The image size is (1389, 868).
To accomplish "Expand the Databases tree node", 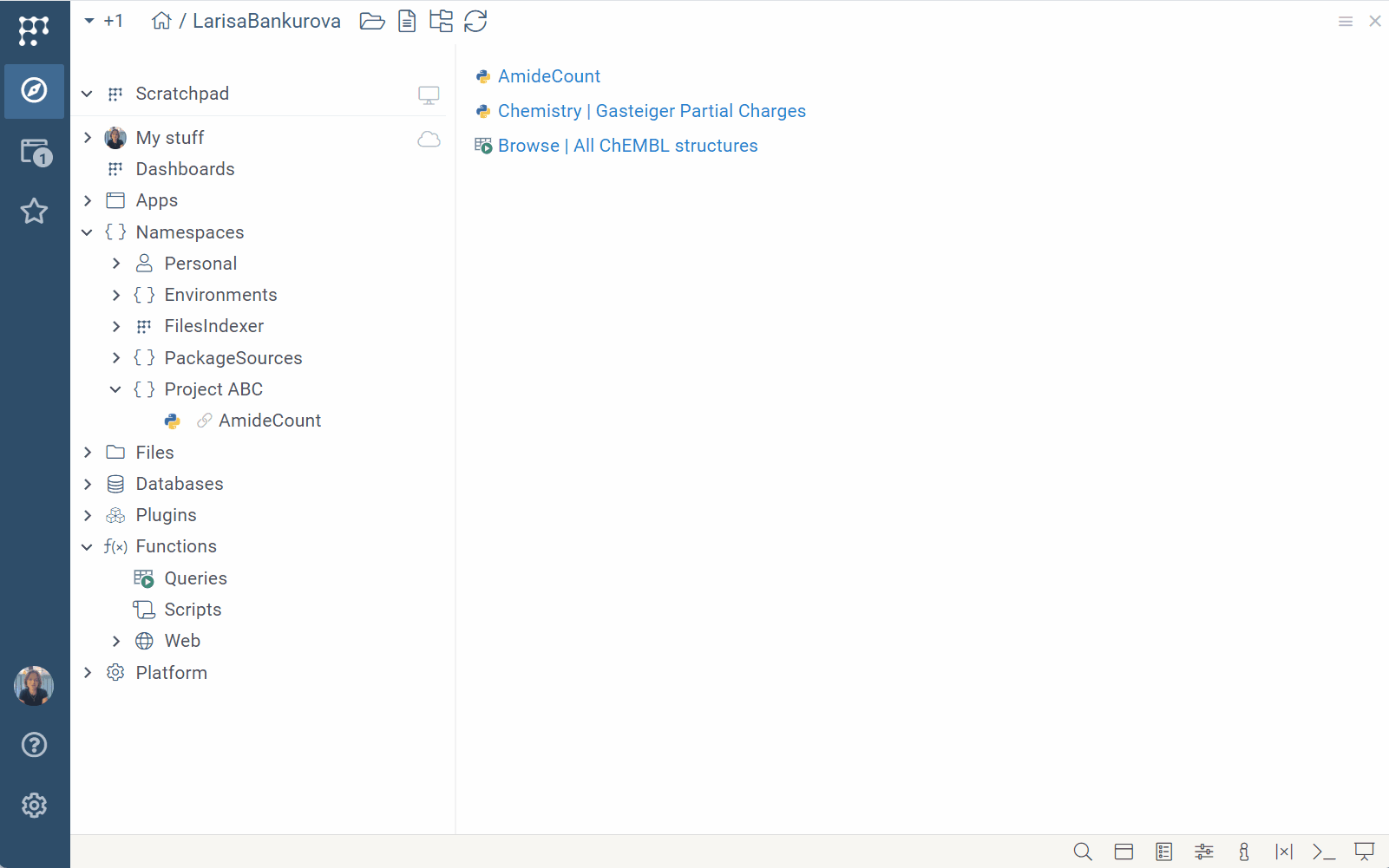I will [x=88, y=484].
